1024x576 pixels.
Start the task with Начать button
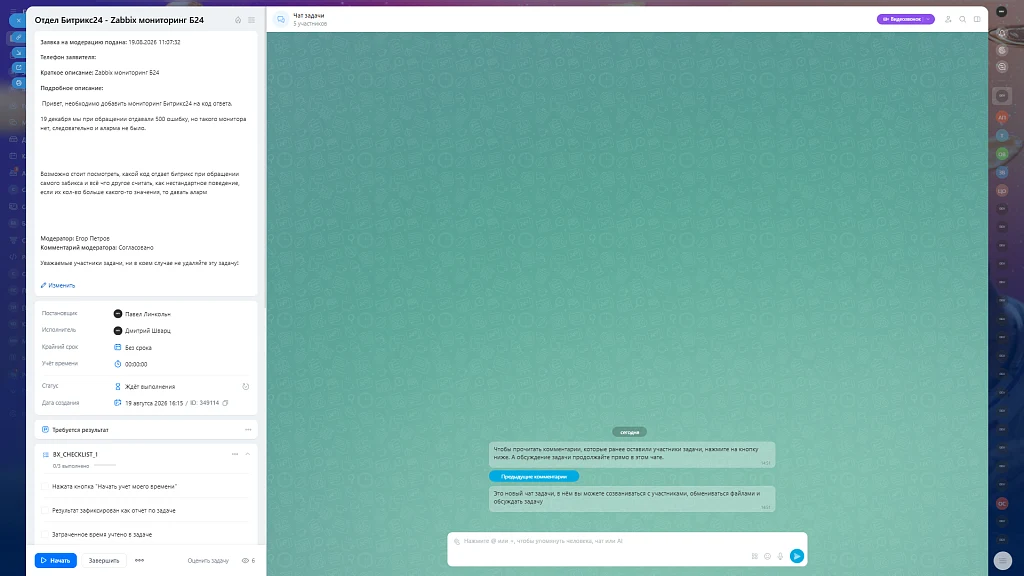(56, 560)
